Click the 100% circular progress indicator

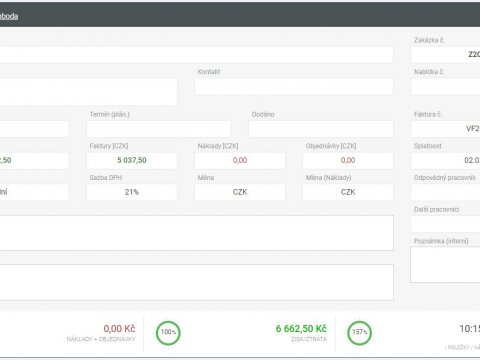click(168, 332)
